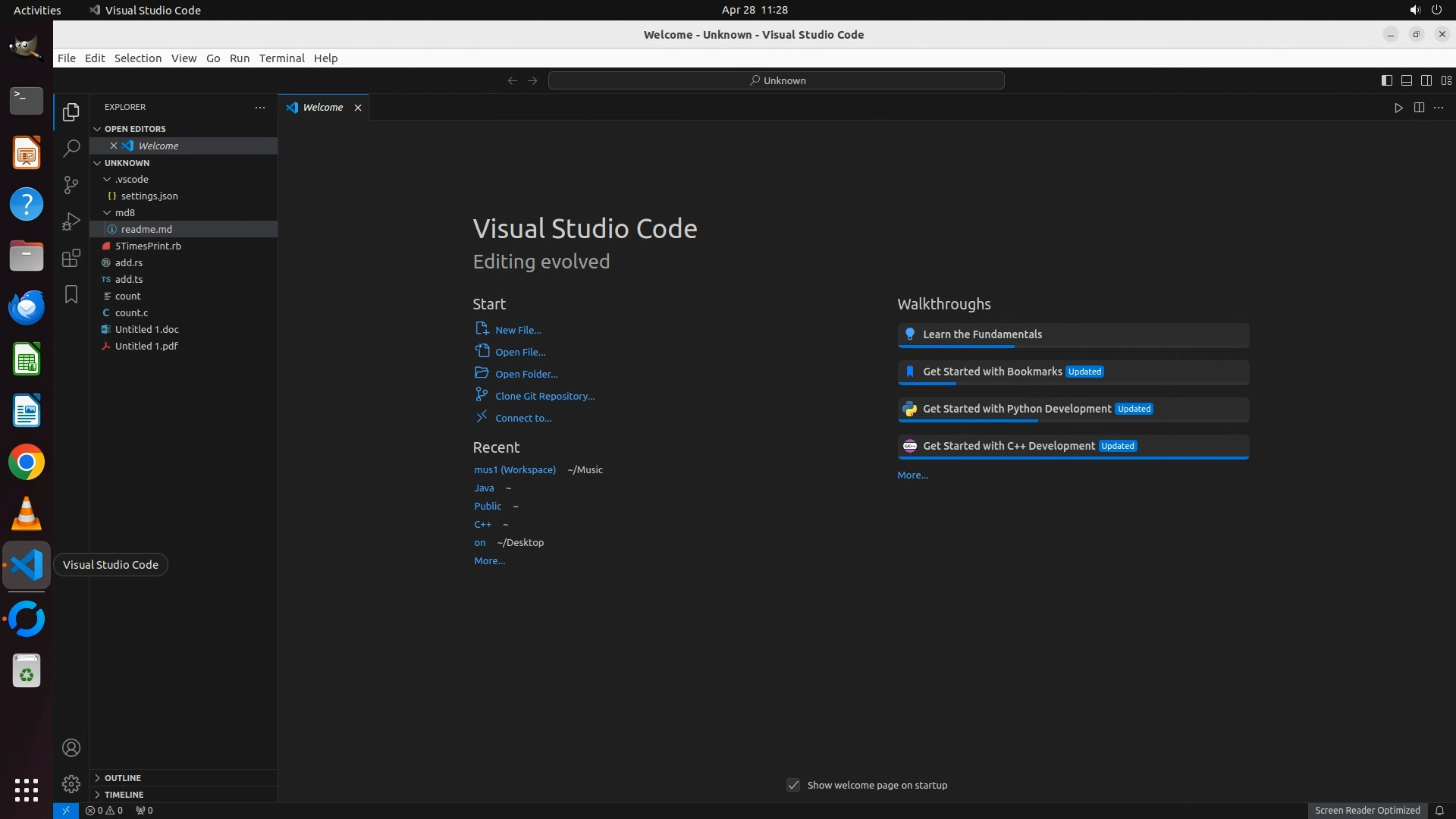Open the Selection menu

tap(137, 58)
